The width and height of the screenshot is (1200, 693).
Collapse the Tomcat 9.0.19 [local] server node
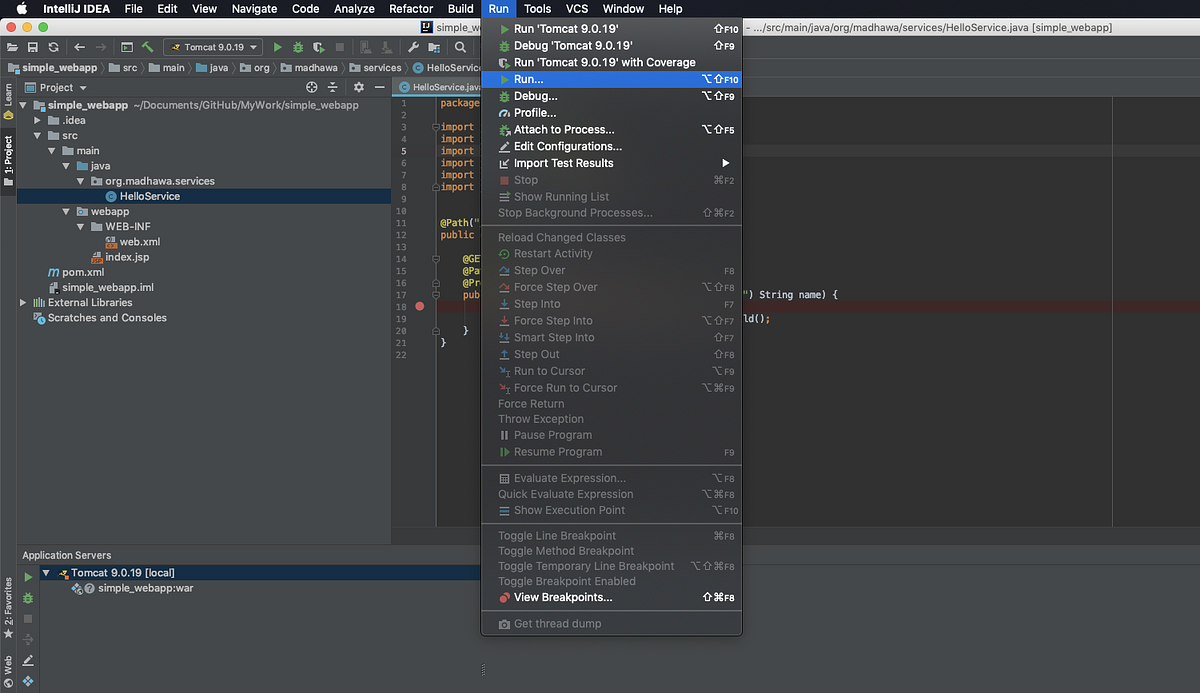coord(46,572)
